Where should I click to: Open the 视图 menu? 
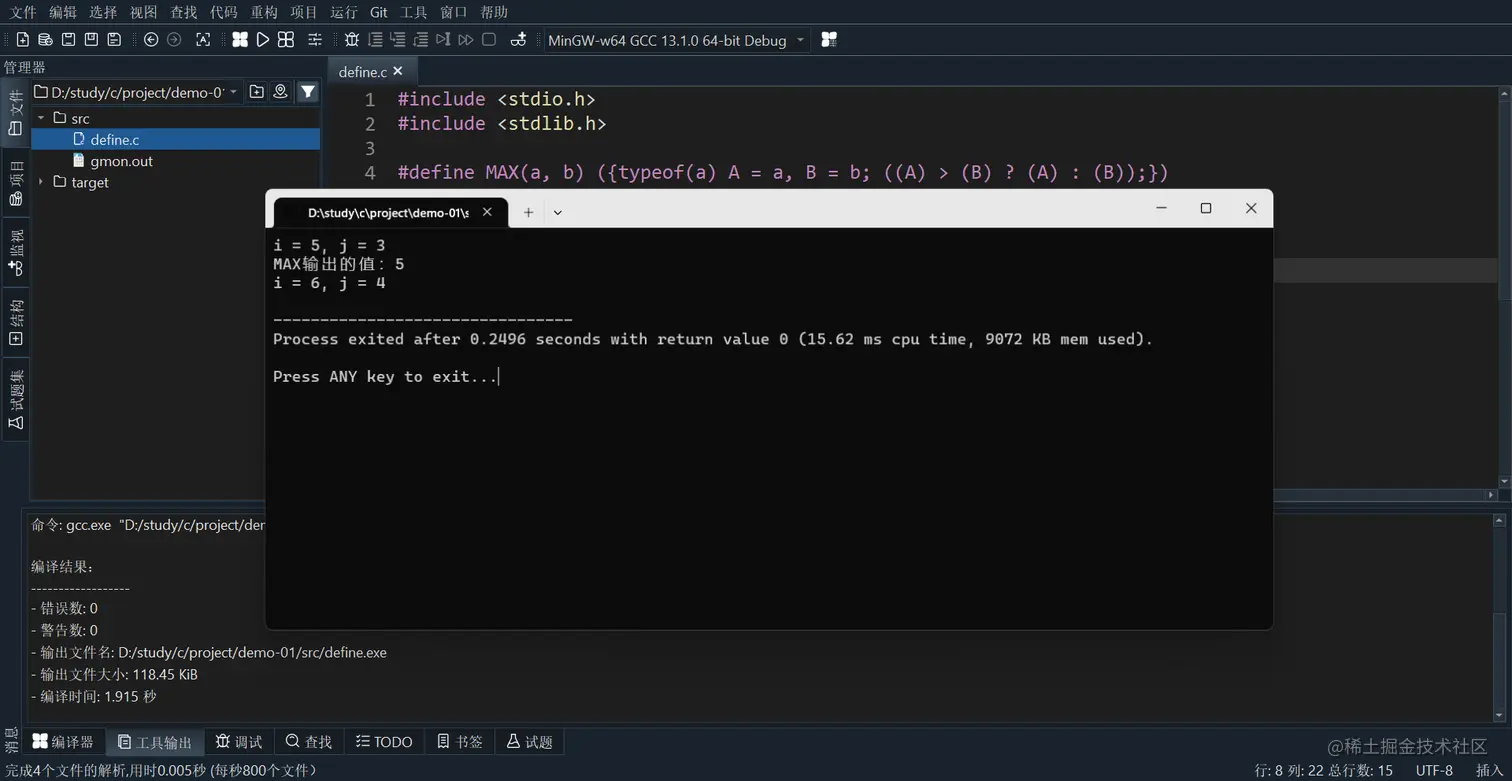pos(144,12)
